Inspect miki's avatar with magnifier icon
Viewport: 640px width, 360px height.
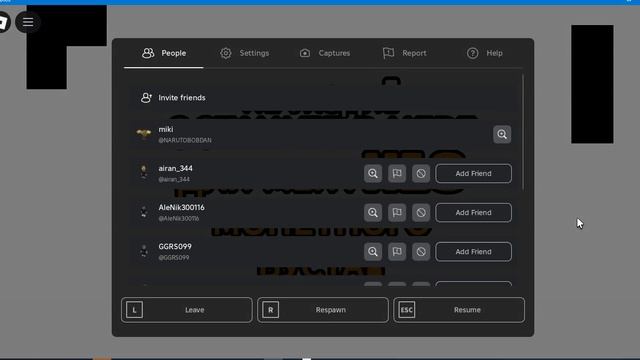pyautogui.click(x=502, y=134)
